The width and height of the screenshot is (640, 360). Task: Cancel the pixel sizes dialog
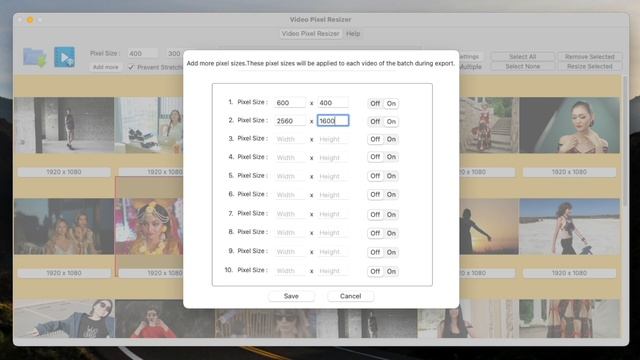[x=350, y=296]
